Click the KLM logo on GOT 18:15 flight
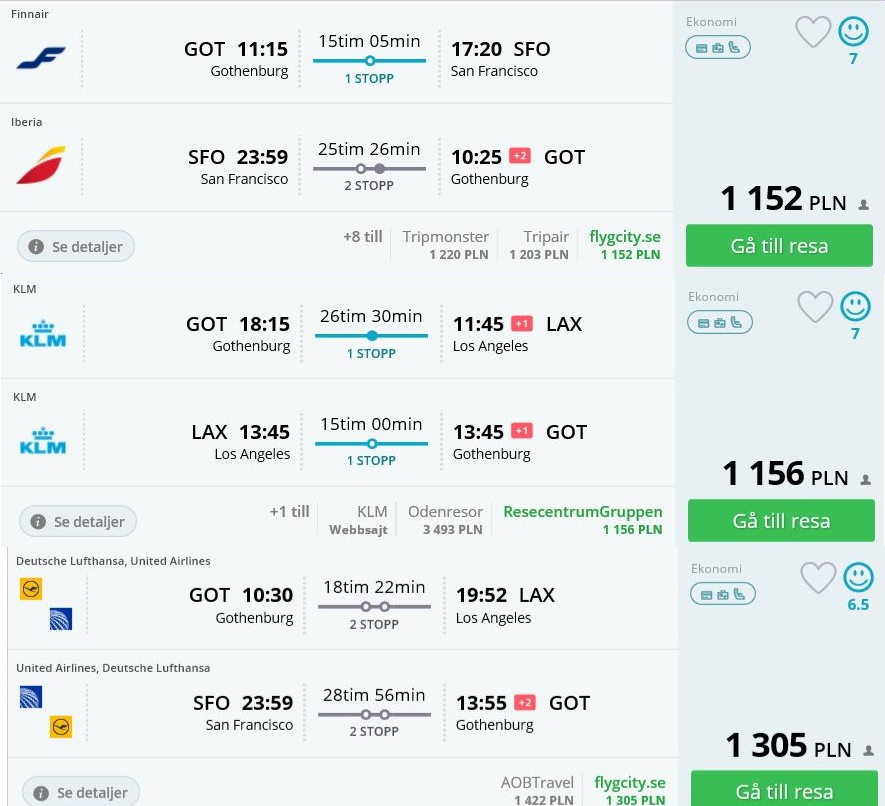The height and width of the screenshot is (806, 885). pyautogui.click(x=43, y=334)
